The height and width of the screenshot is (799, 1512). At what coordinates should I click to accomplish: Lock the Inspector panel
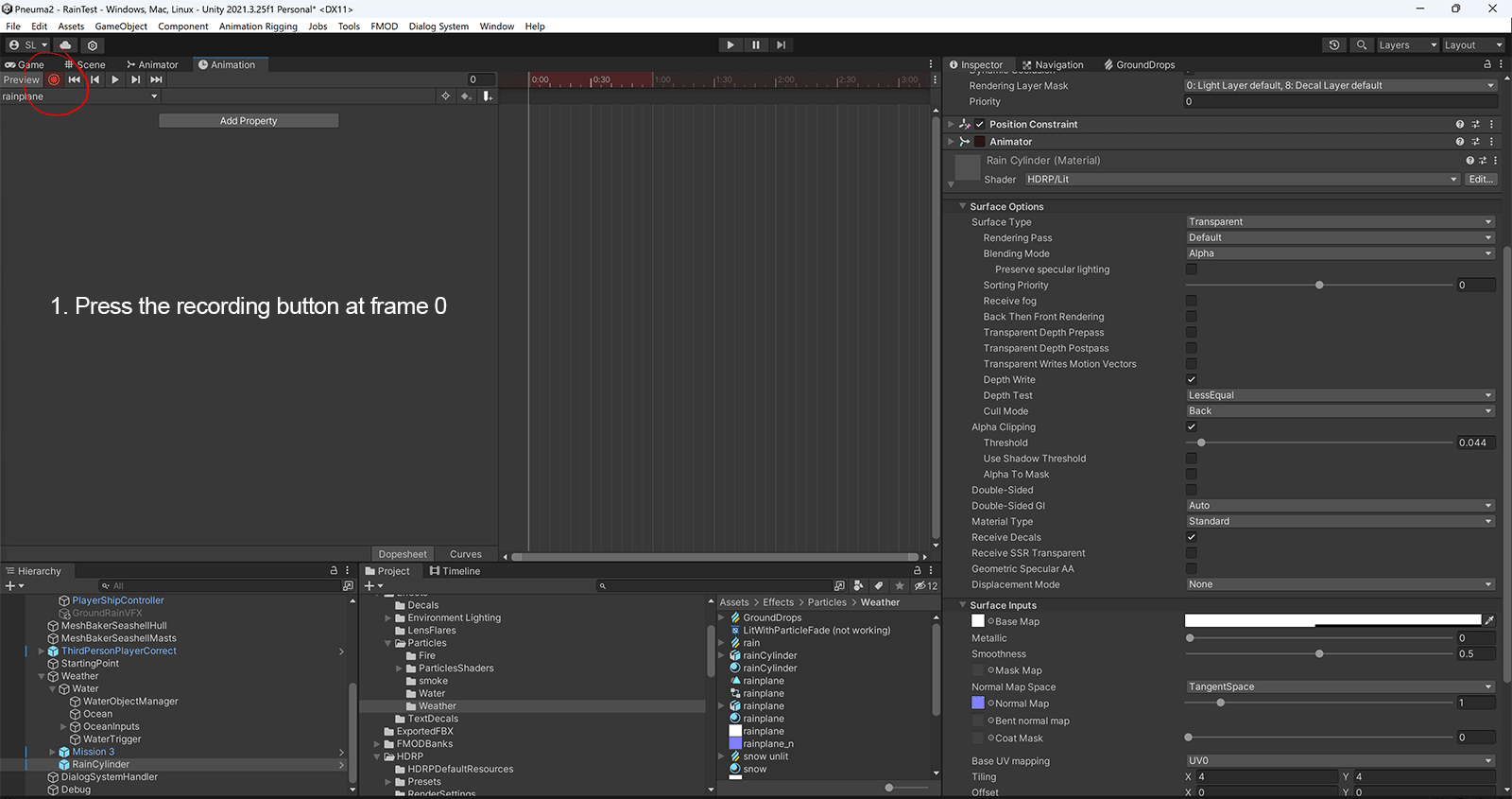coord(1486,64)
